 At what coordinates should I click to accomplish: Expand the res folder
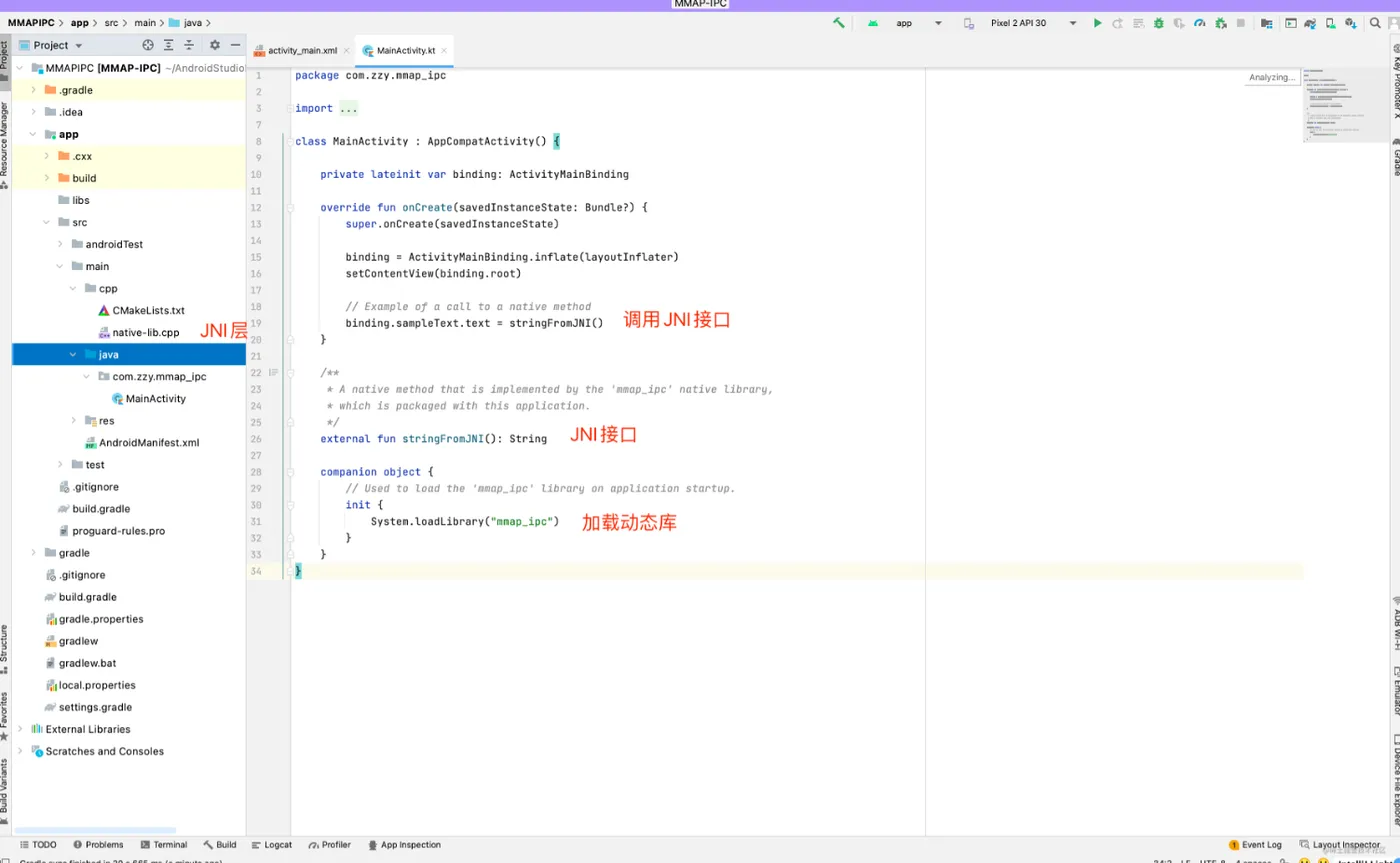pos(73,420)
